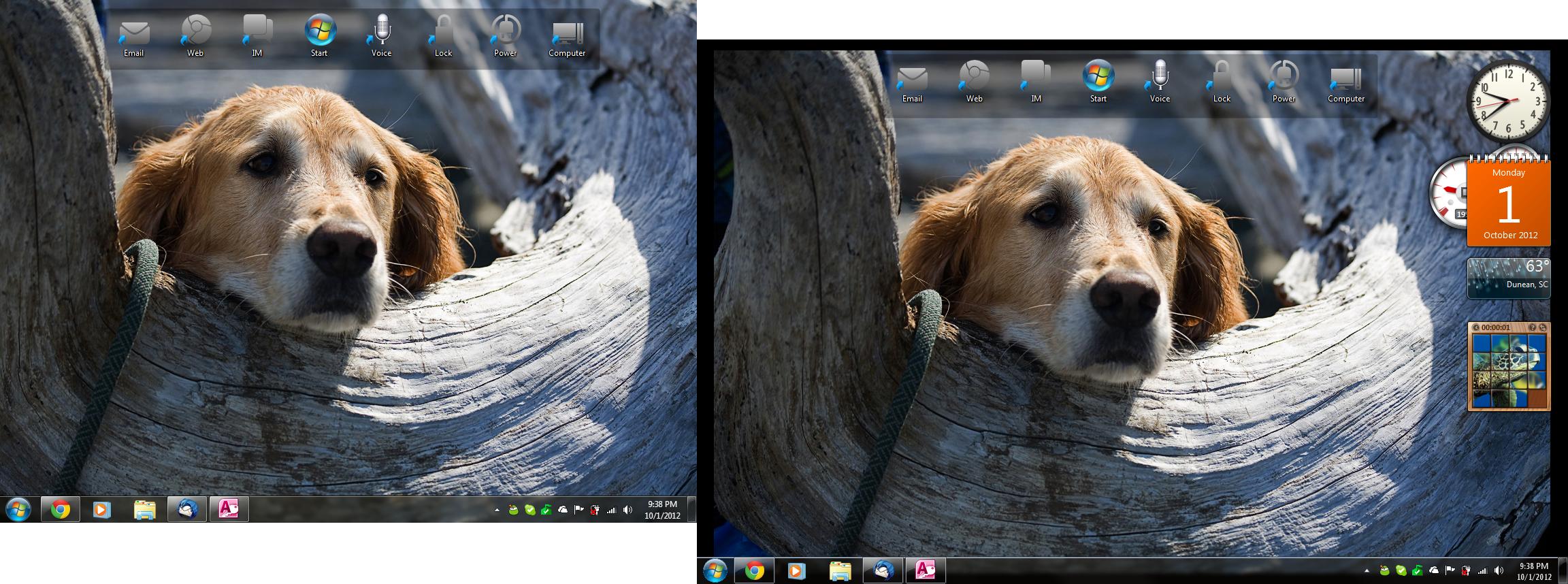Open Thunderbird from taskbar on desktop without gadgets
The image size is (1568, 584).
[x=187, y=510]
